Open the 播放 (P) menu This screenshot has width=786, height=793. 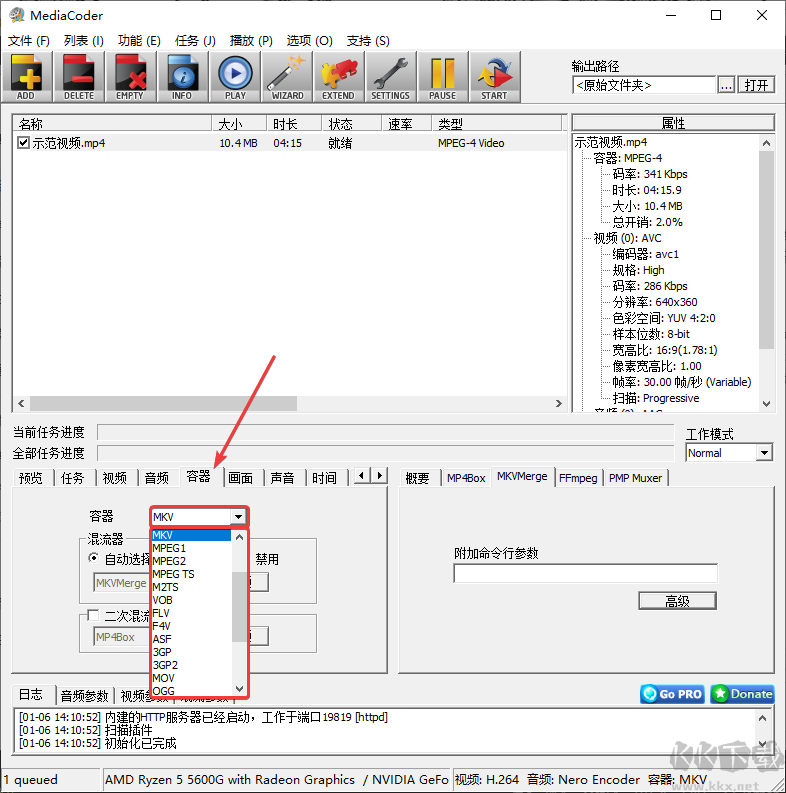pos(251,40)
